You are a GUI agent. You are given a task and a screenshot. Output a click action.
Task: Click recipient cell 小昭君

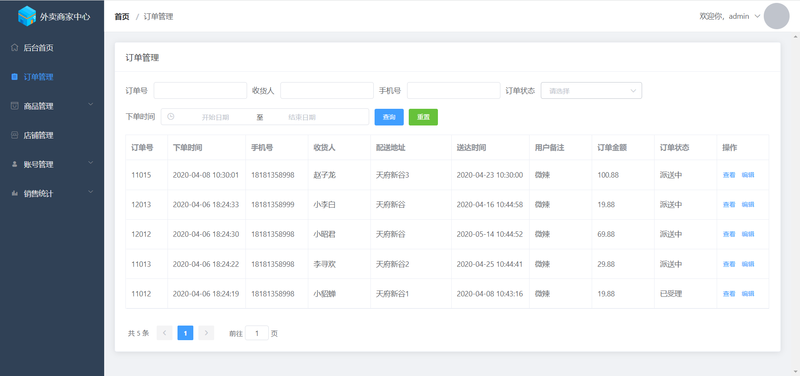coord(324,234)
